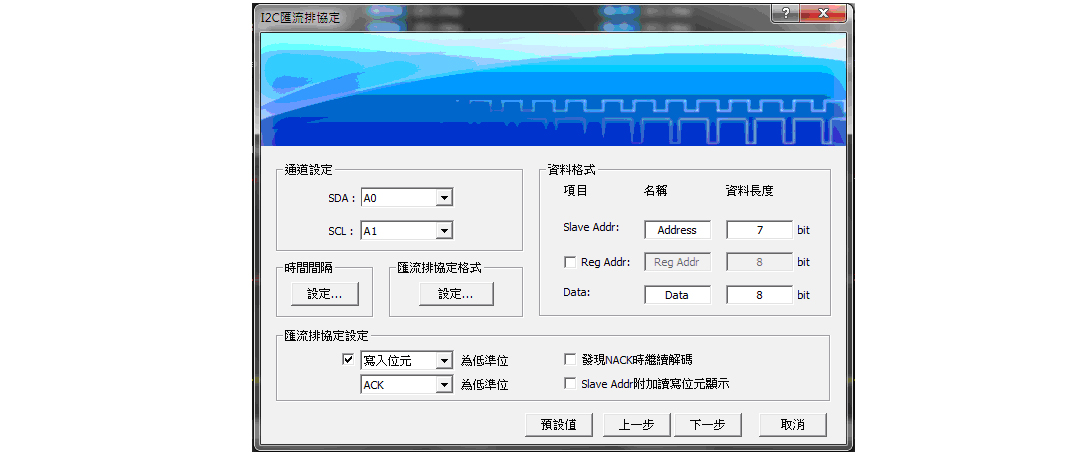Screen dimensions: 1080x456
Task: Enable the Reg Addr checkbox
Action: (x=570, y=263)
